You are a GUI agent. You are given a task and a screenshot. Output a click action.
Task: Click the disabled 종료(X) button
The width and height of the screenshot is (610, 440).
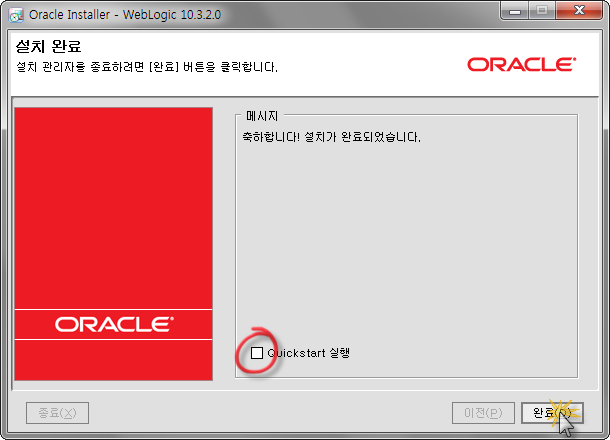(58, 413)
